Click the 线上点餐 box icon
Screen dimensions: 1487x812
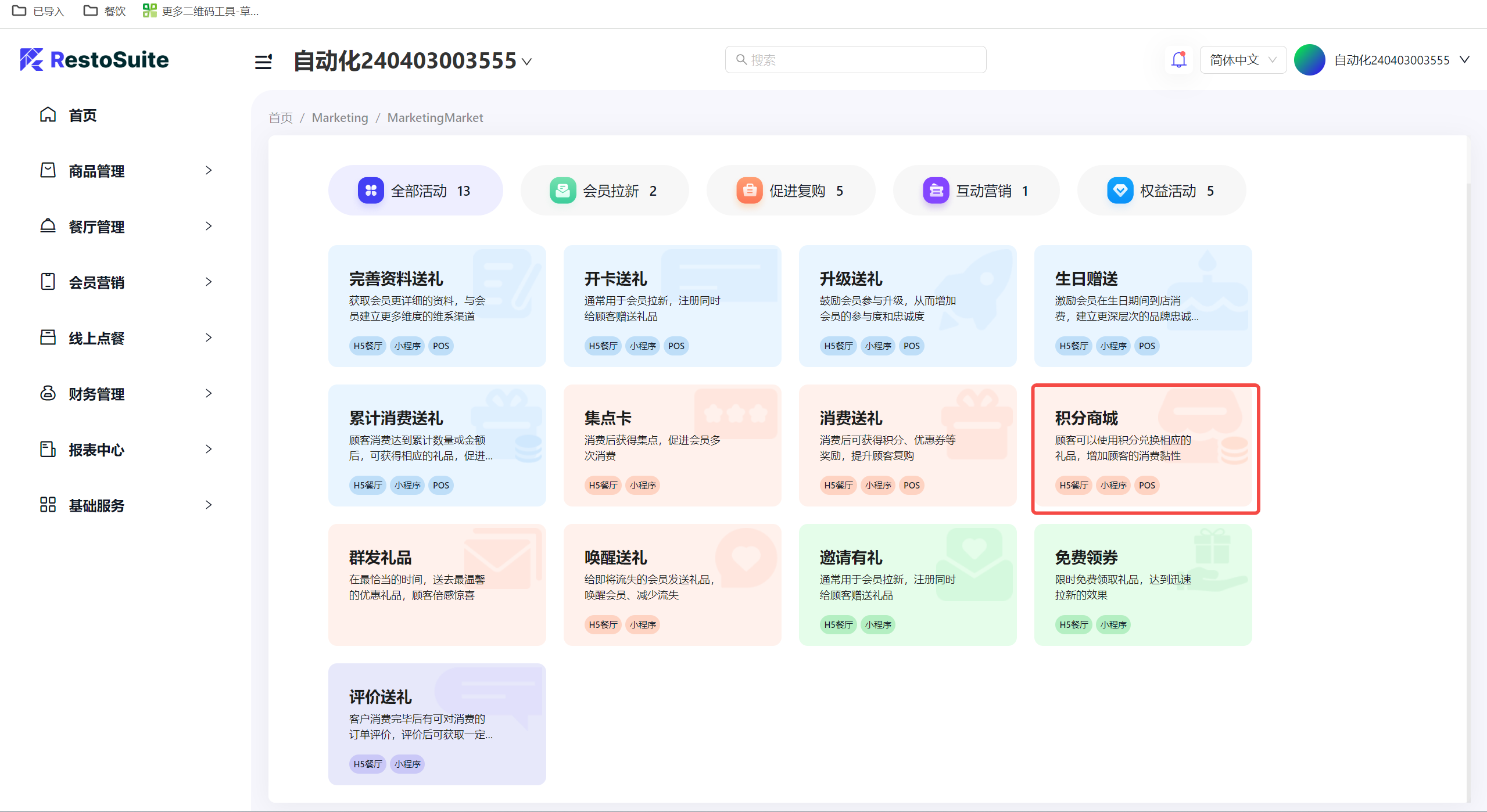[x=48, y=337]
